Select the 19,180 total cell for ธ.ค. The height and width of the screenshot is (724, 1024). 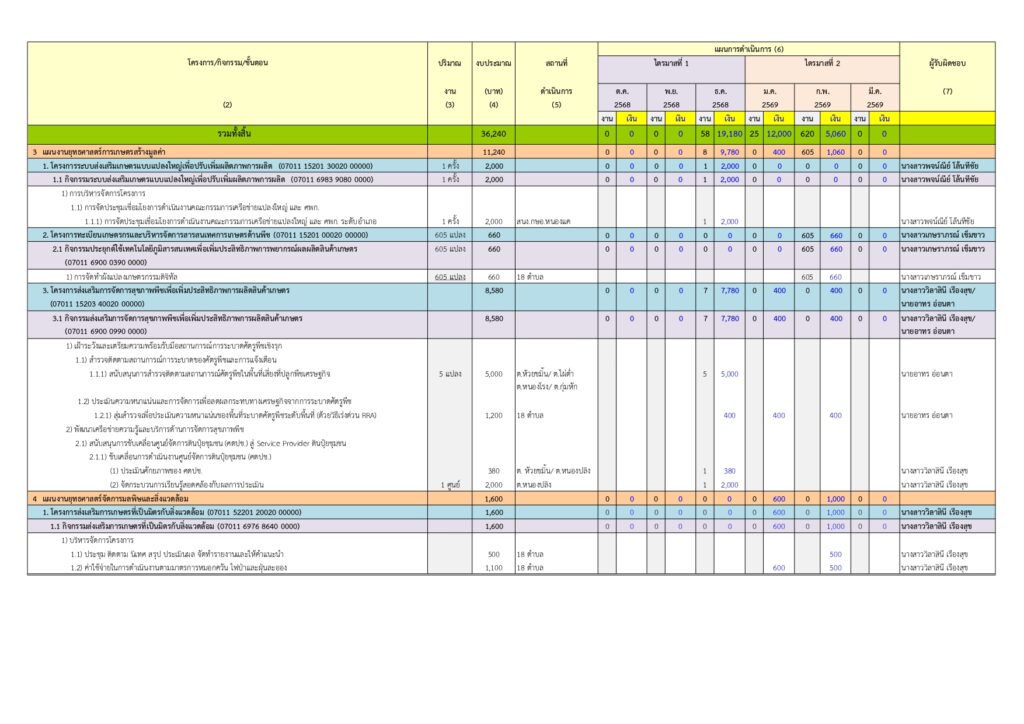[x=730, y=133]
